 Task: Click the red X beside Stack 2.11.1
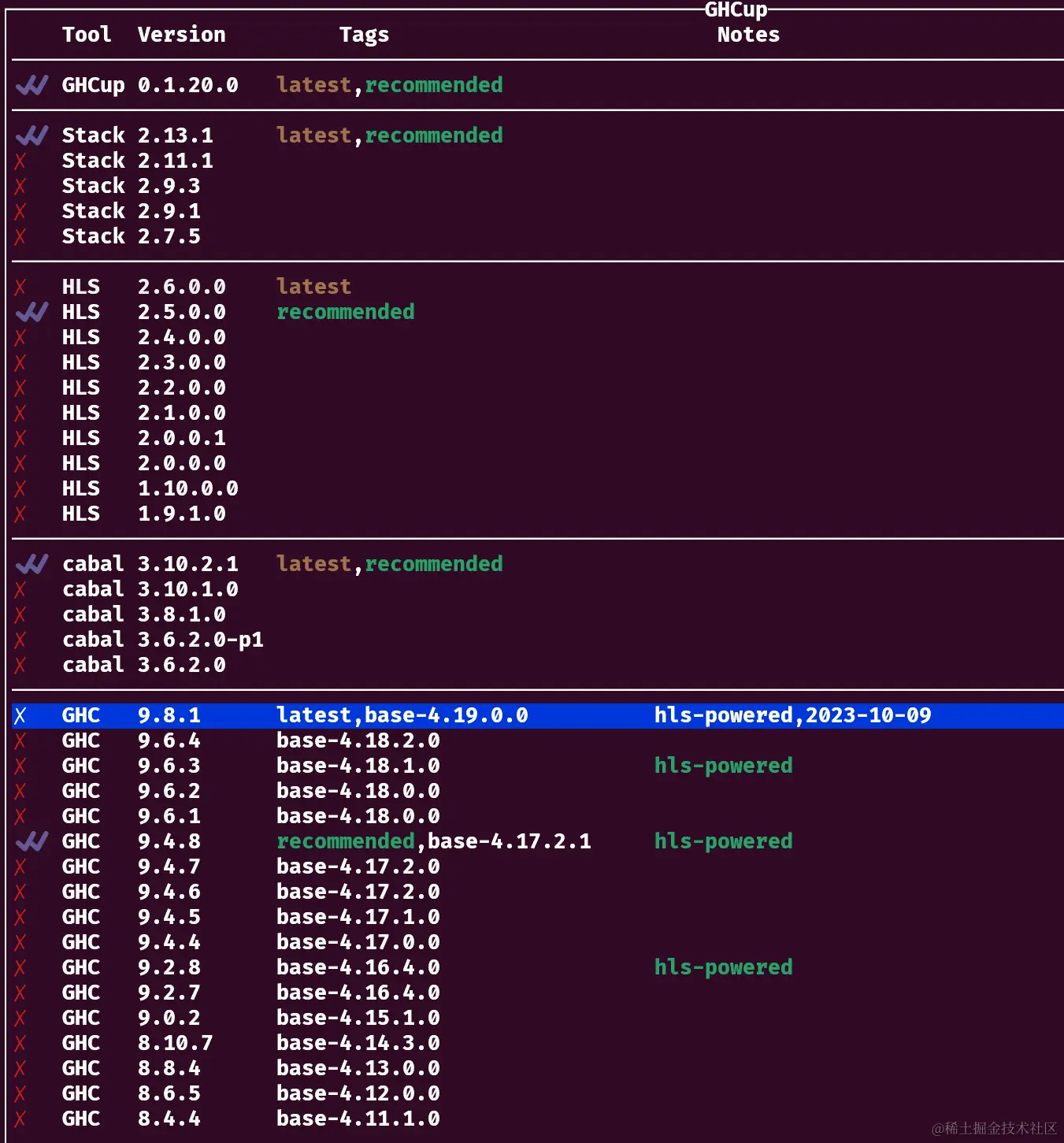point(20,161)
